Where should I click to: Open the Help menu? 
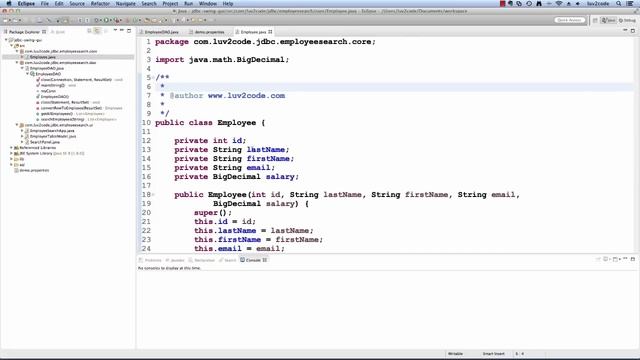click(x=228, y=4)
